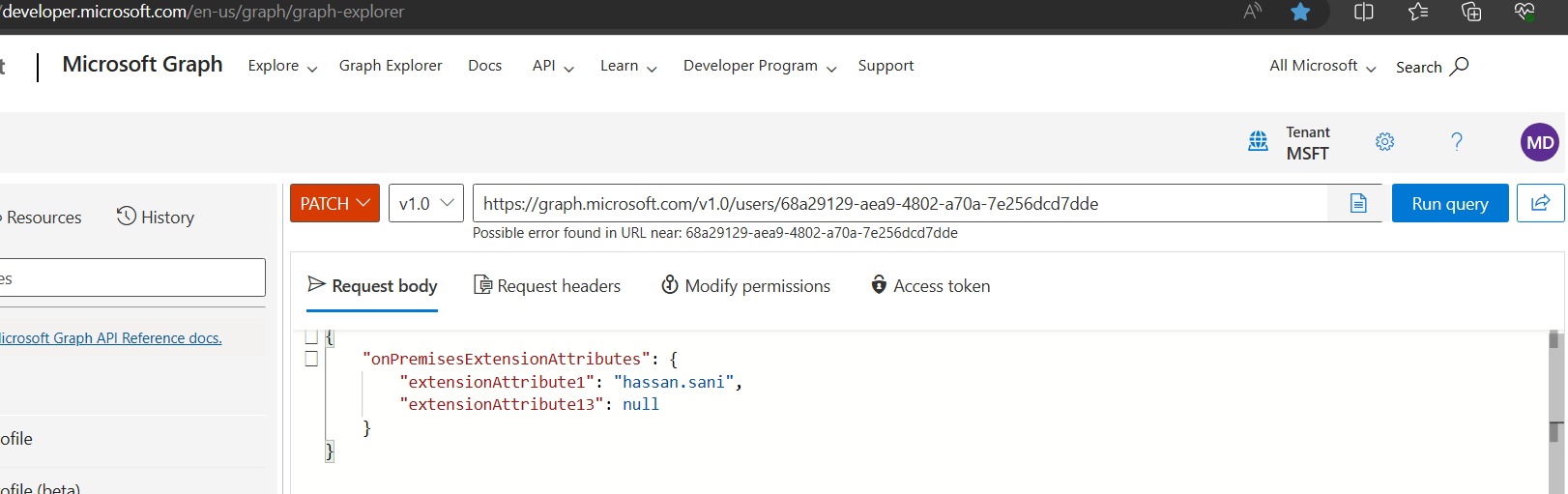
Task: Open the PATCH method dropdown
Action: [x=334, y=203]
